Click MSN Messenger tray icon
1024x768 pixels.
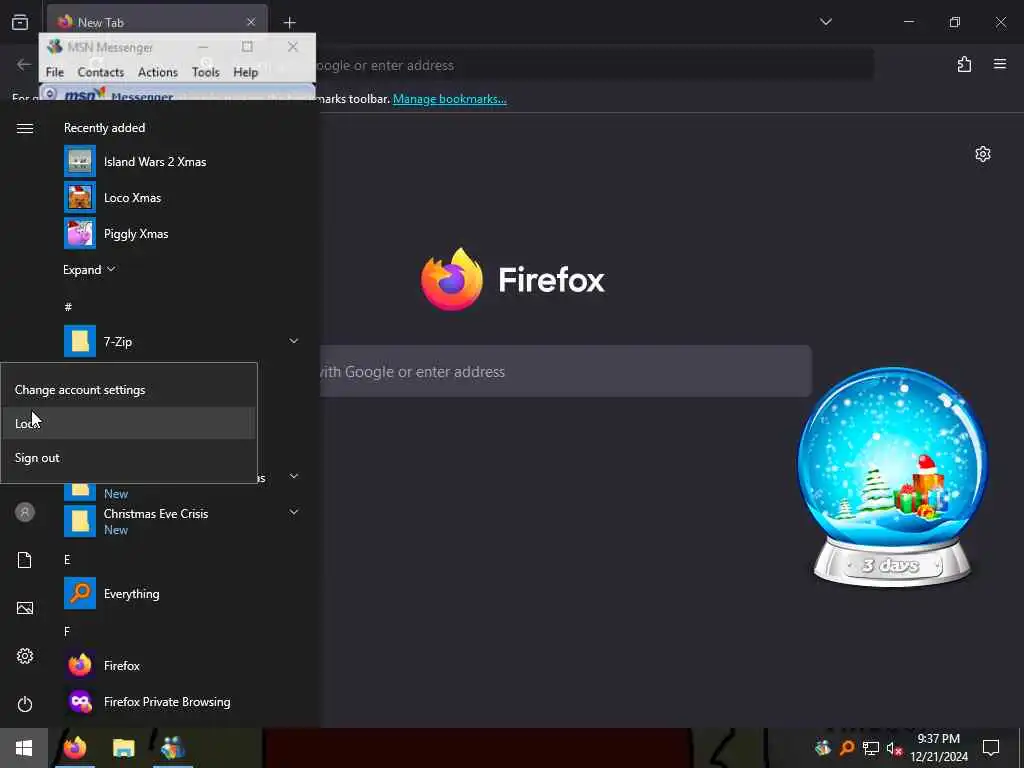click(823, 747)
